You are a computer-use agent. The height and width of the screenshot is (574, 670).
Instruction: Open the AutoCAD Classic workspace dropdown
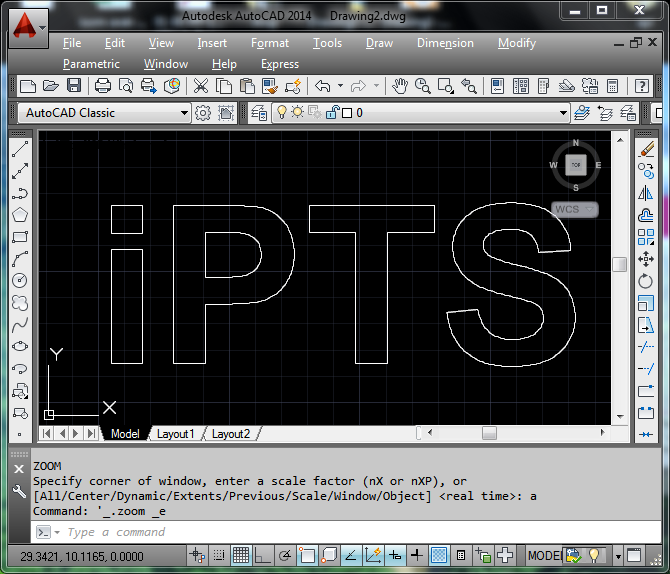[184, 113]
